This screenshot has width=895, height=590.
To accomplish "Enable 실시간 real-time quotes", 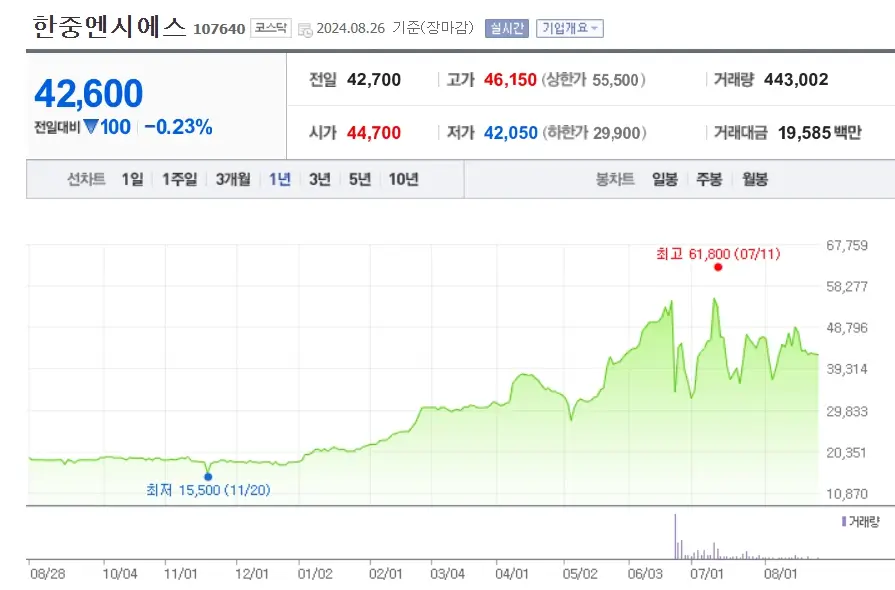I will (x=506, y=26).
